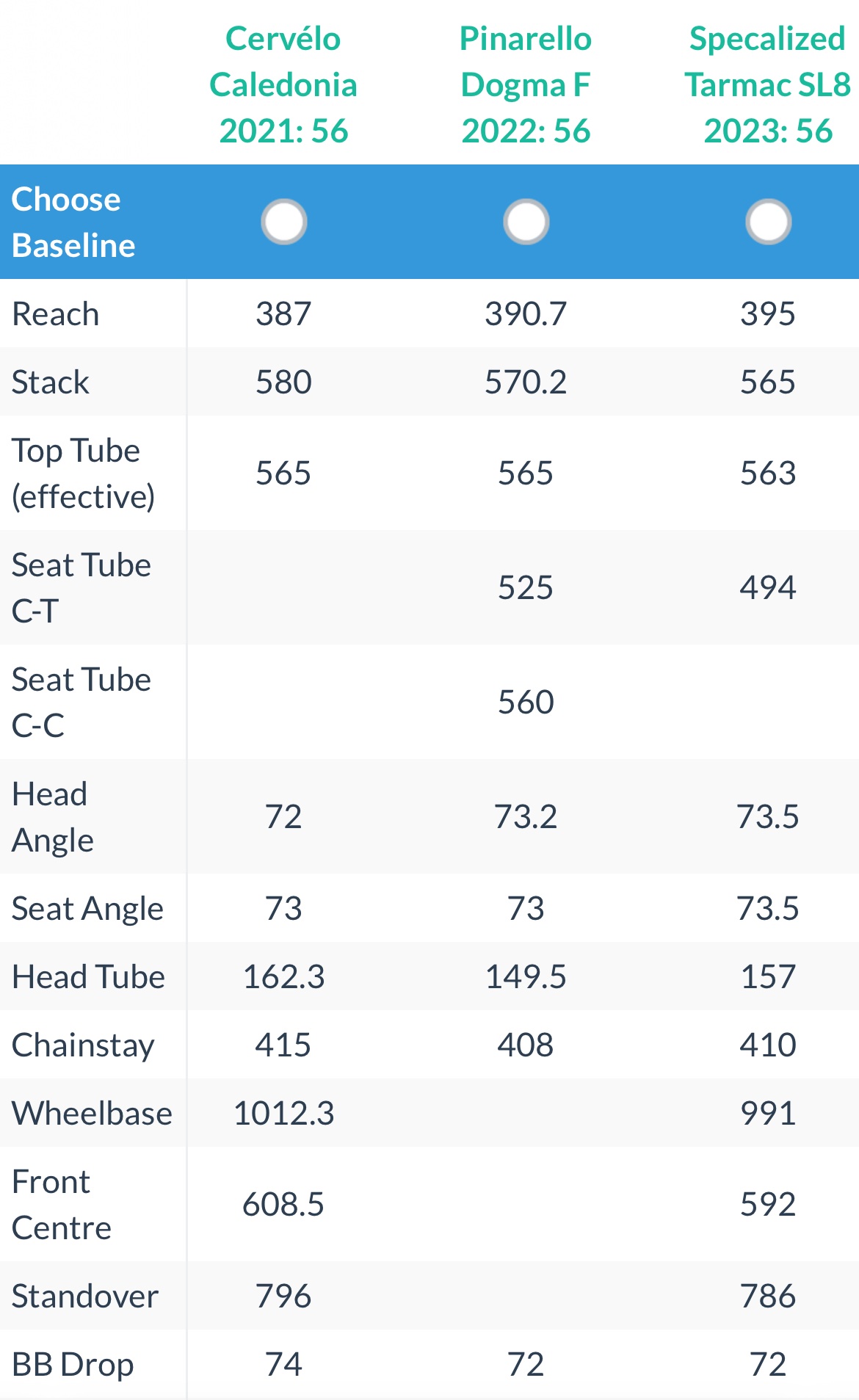Screen dimensions: 859x1400
Task: Click Cervélo wheelbase value 1012.3
Action: [x=283, y=1113]
